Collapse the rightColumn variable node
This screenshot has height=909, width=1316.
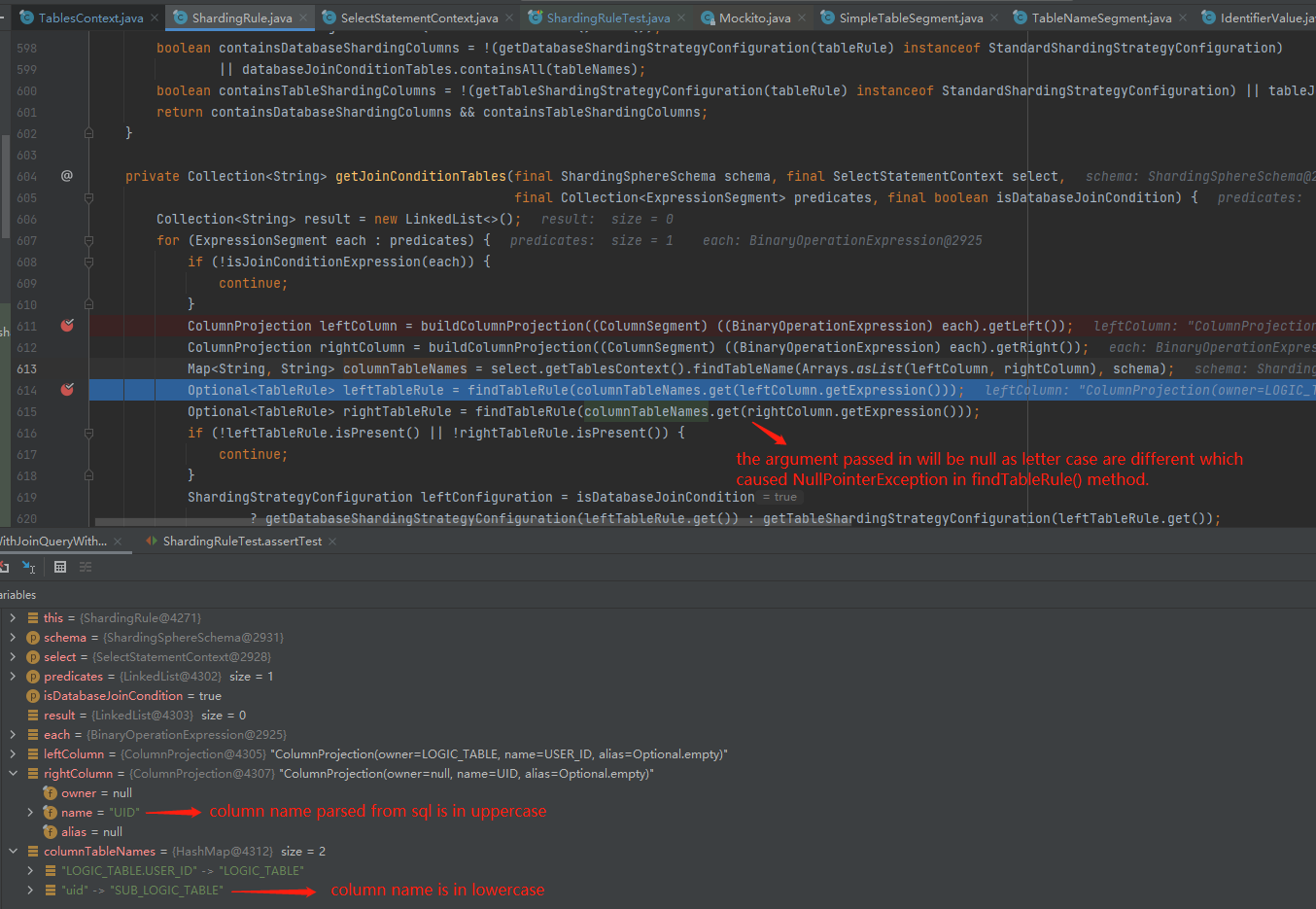[12, 773]
